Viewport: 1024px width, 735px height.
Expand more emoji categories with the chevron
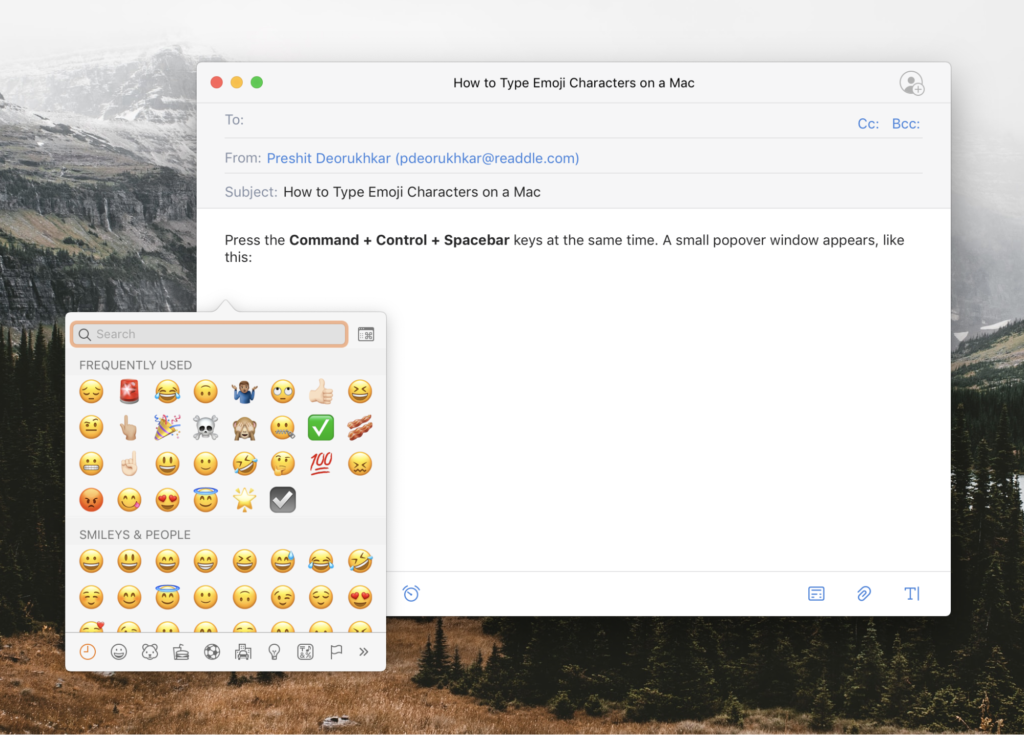363,651
